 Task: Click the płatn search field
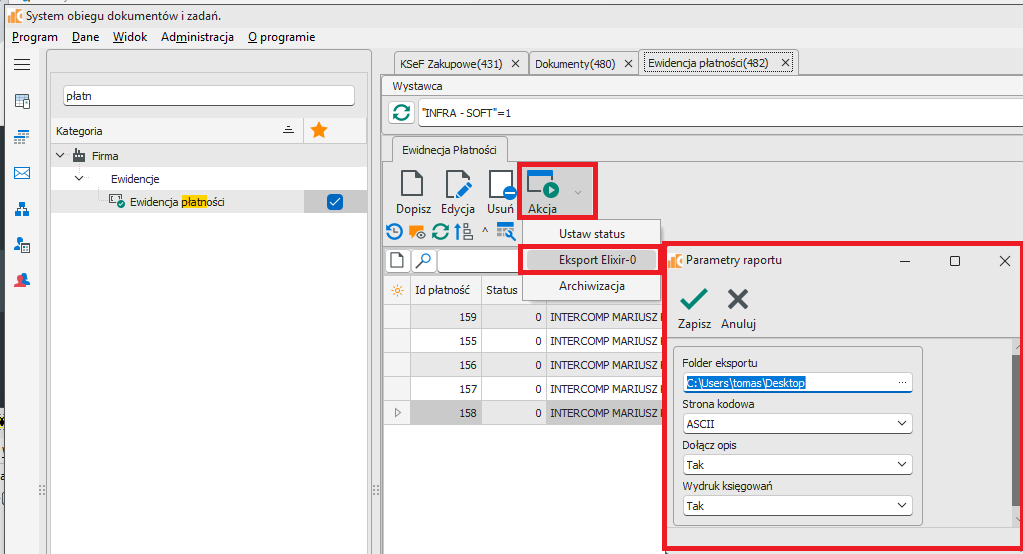[208, 96]
